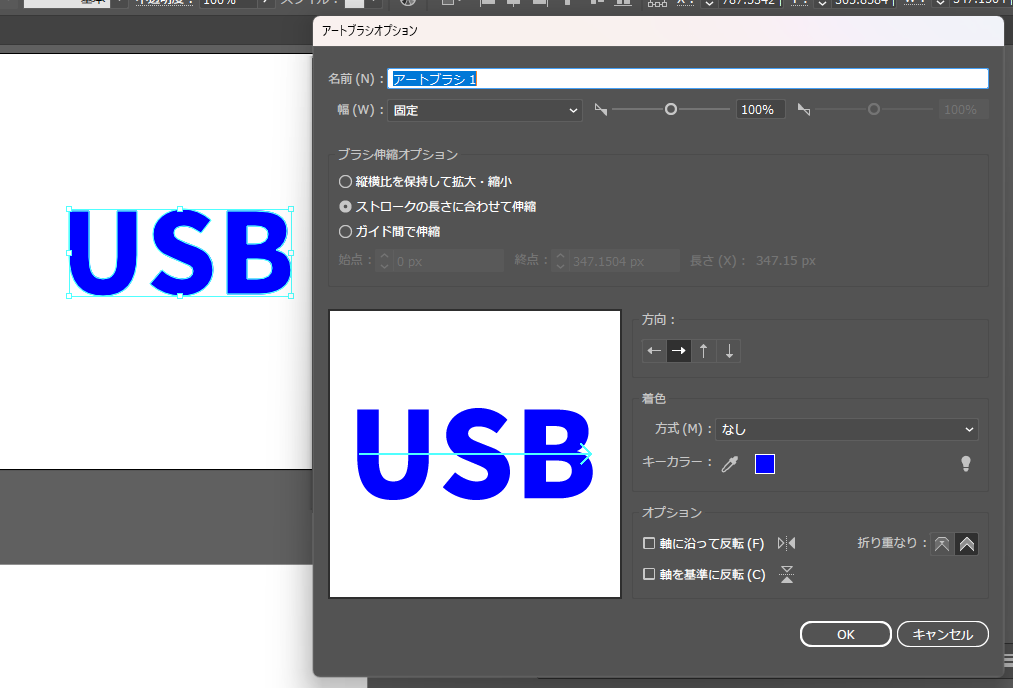Enable the flip along axis checkbox
The width and height of the screenshot is (1013, 688).
click(x=649, y=543)
